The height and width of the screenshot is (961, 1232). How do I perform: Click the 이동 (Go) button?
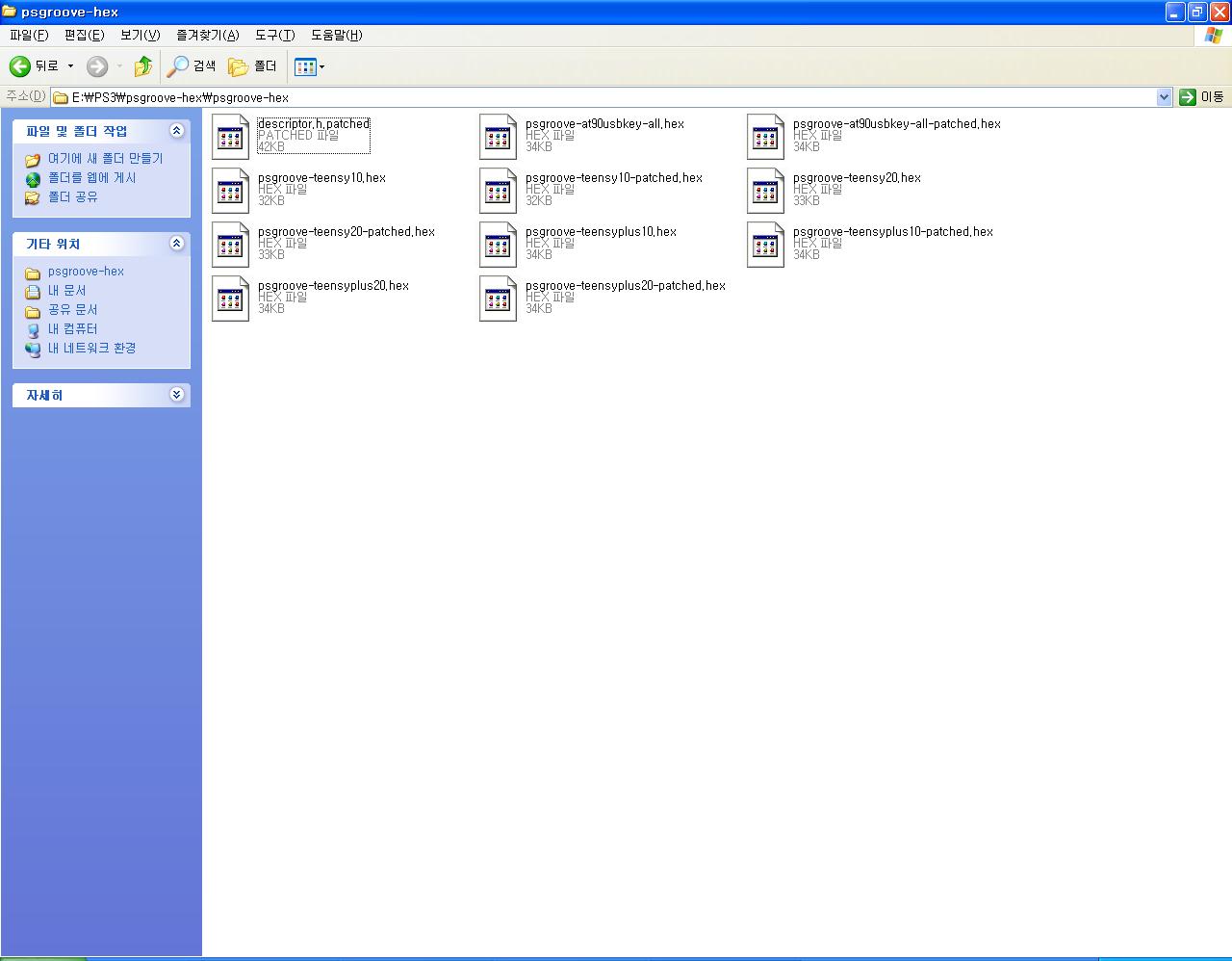[x=1202, y=97]
